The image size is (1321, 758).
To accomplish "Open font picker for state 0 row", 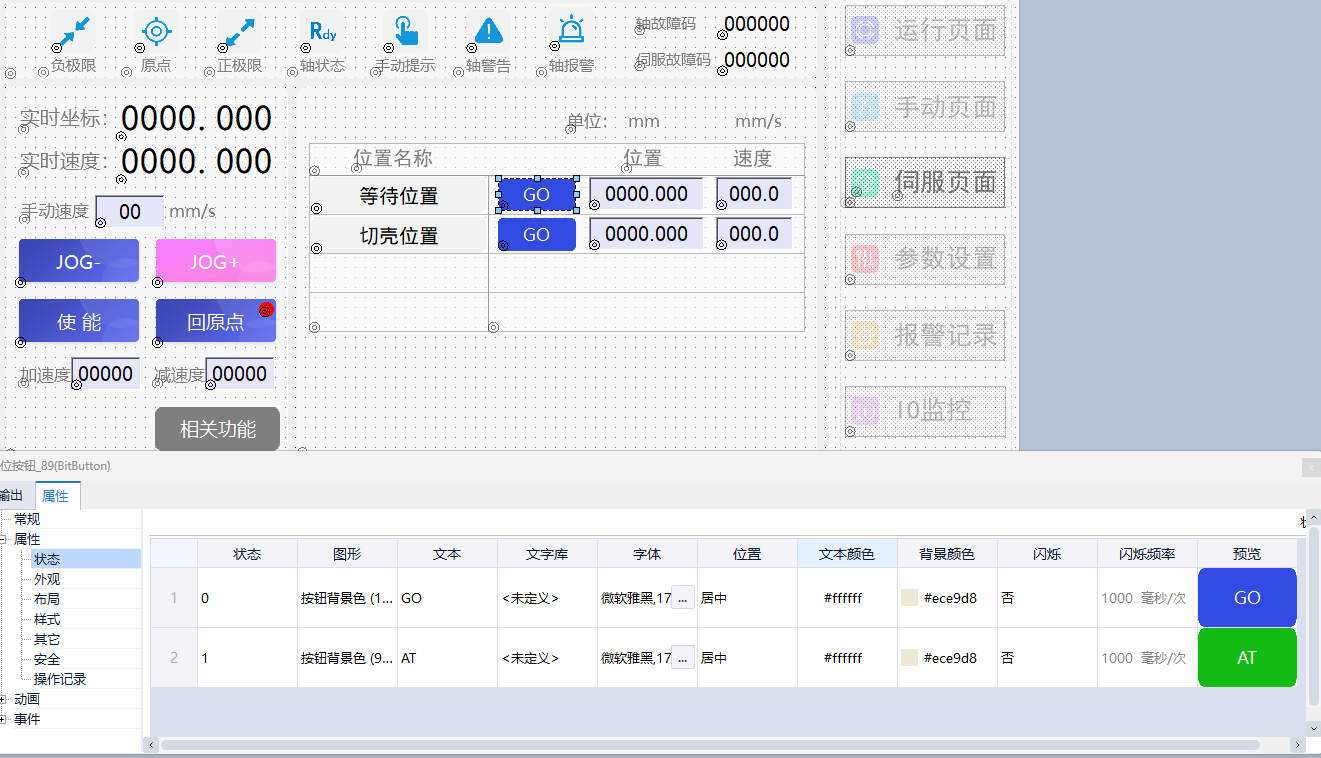I will pyautogui.click(x=683, y=598).
